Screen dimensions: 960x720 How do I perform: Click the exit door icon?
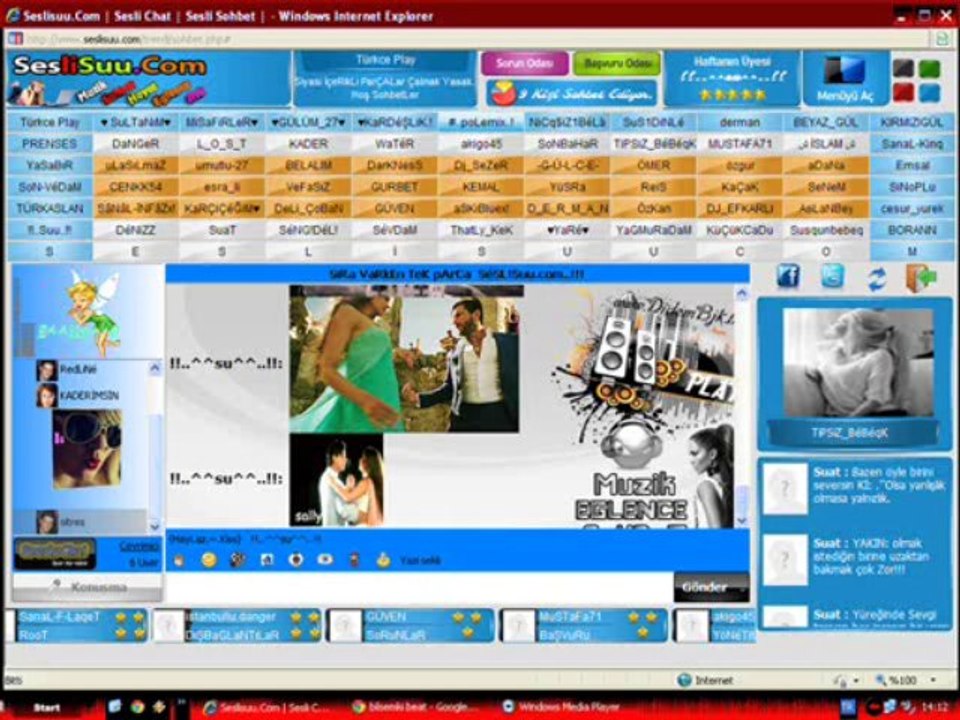pos(921,278)
